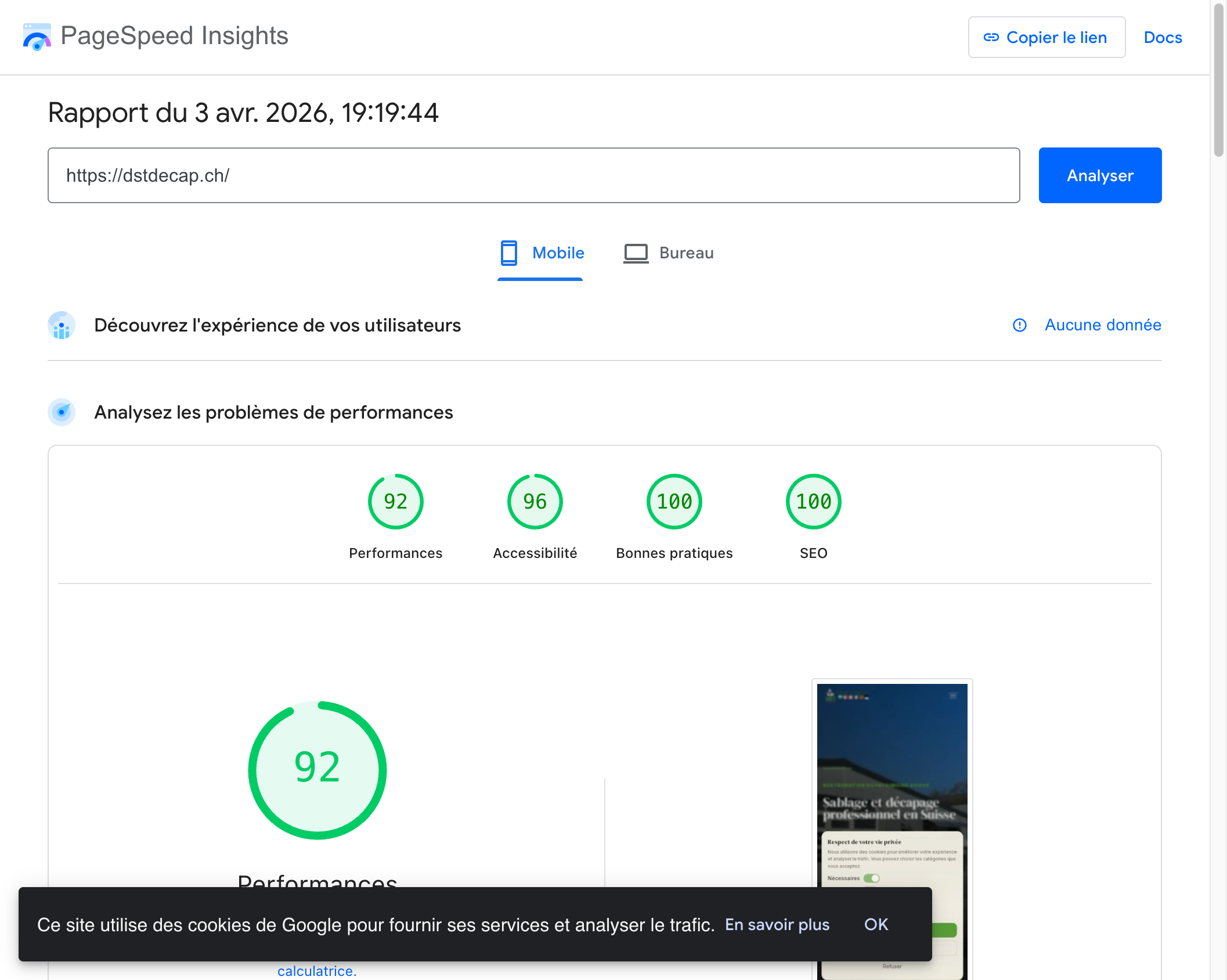Open En savoir plus in cookie banner
Viewport: 1227px width, 980px height.
click(x=777, y=924)
